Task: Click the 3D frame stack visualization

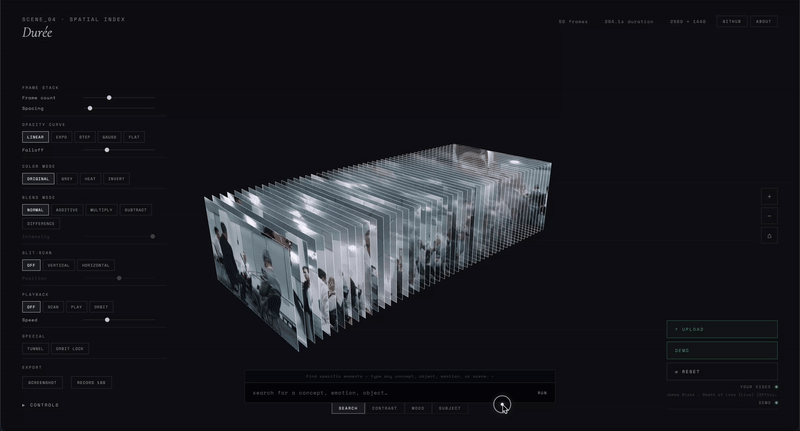Action: coord(378,247)
